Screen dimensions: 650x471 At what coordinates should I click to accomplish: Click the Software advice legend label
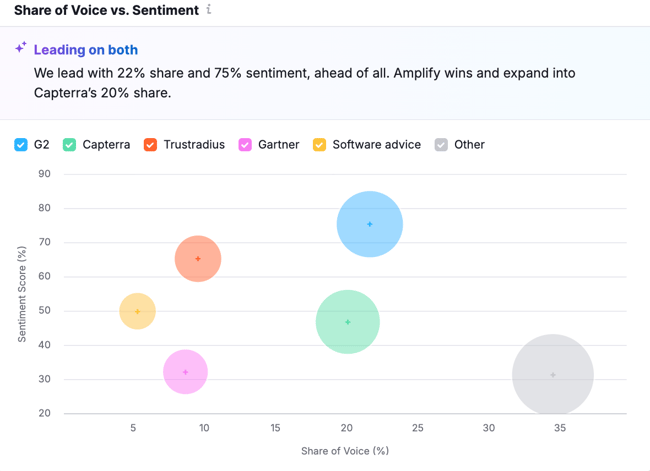pyautogui.click(x=376, y=145)
